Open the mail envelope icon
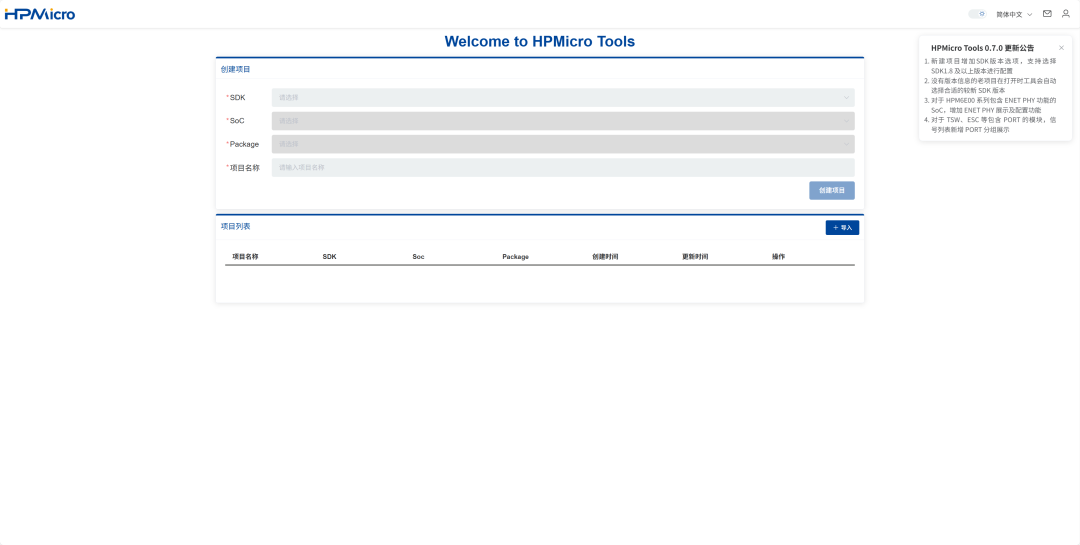This screenshot has width=1080, height=545. click(x=1047, y=14)
